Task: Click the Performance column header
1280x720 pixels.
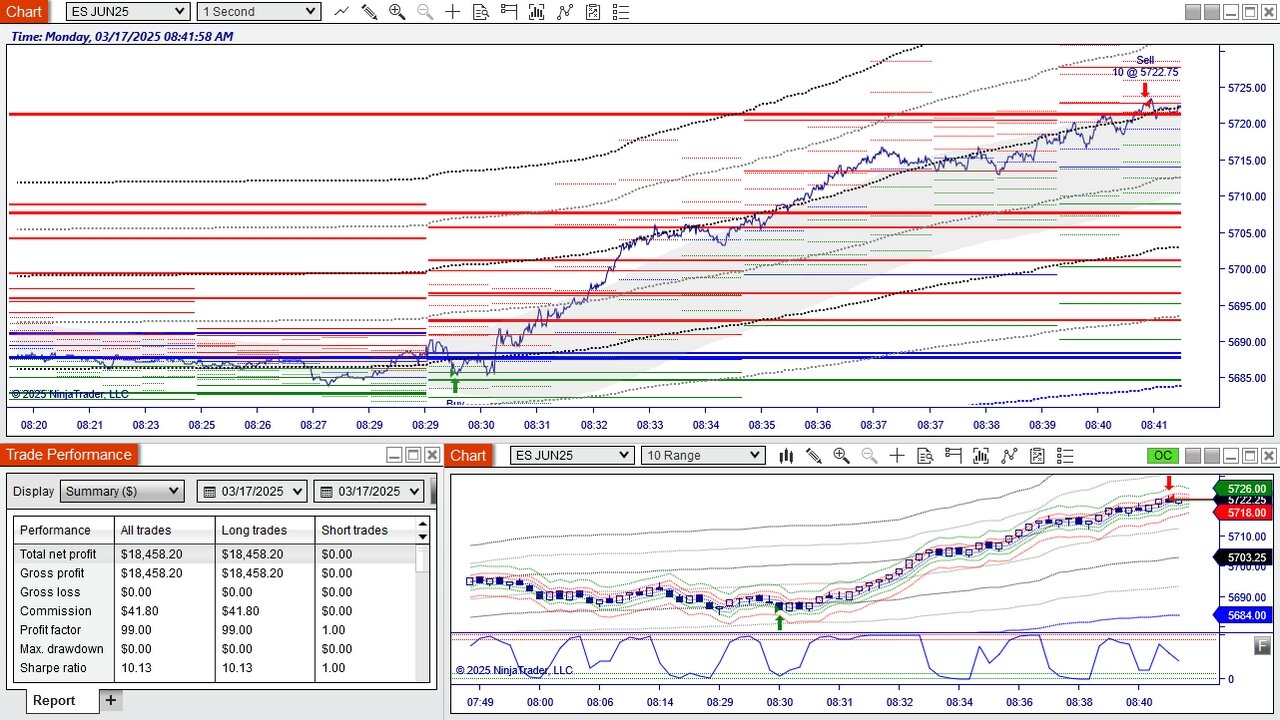Action: [64, 530]
